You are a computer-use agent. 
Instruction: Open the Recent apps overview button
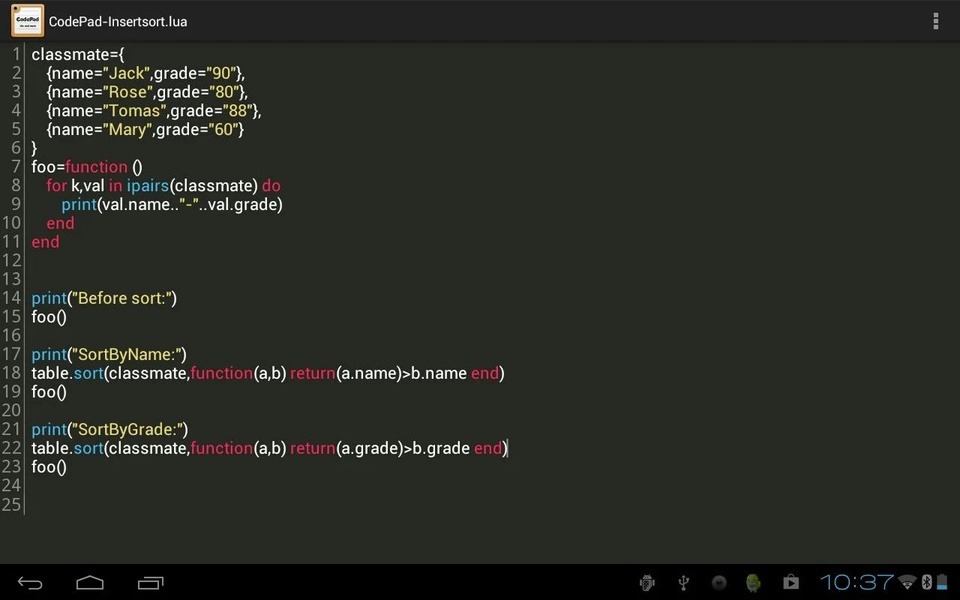point(151,583)
